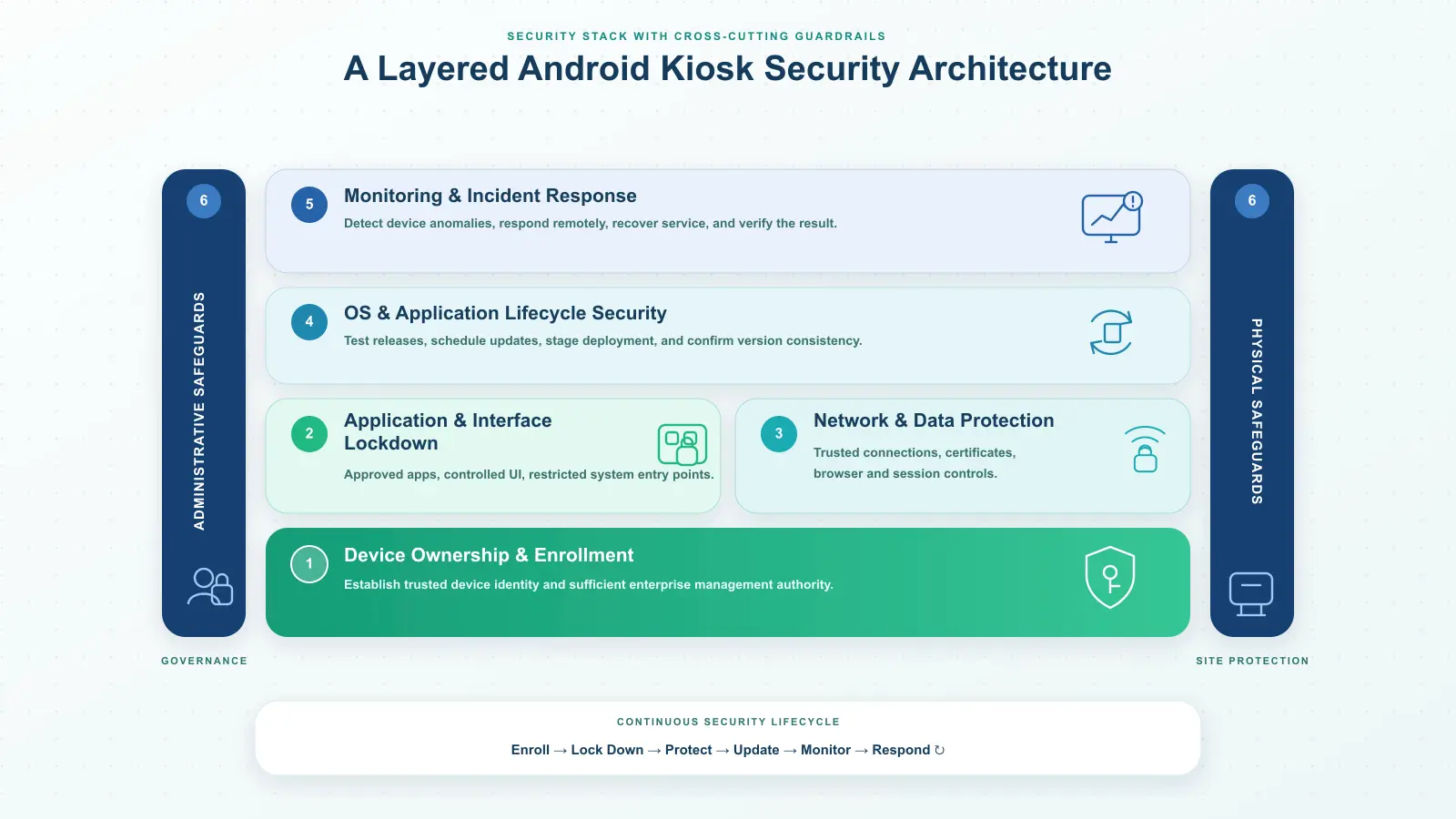The image size is (1456, 819).
Task: Click the loop arrow after Respond
Action: (x=940, y=750)
